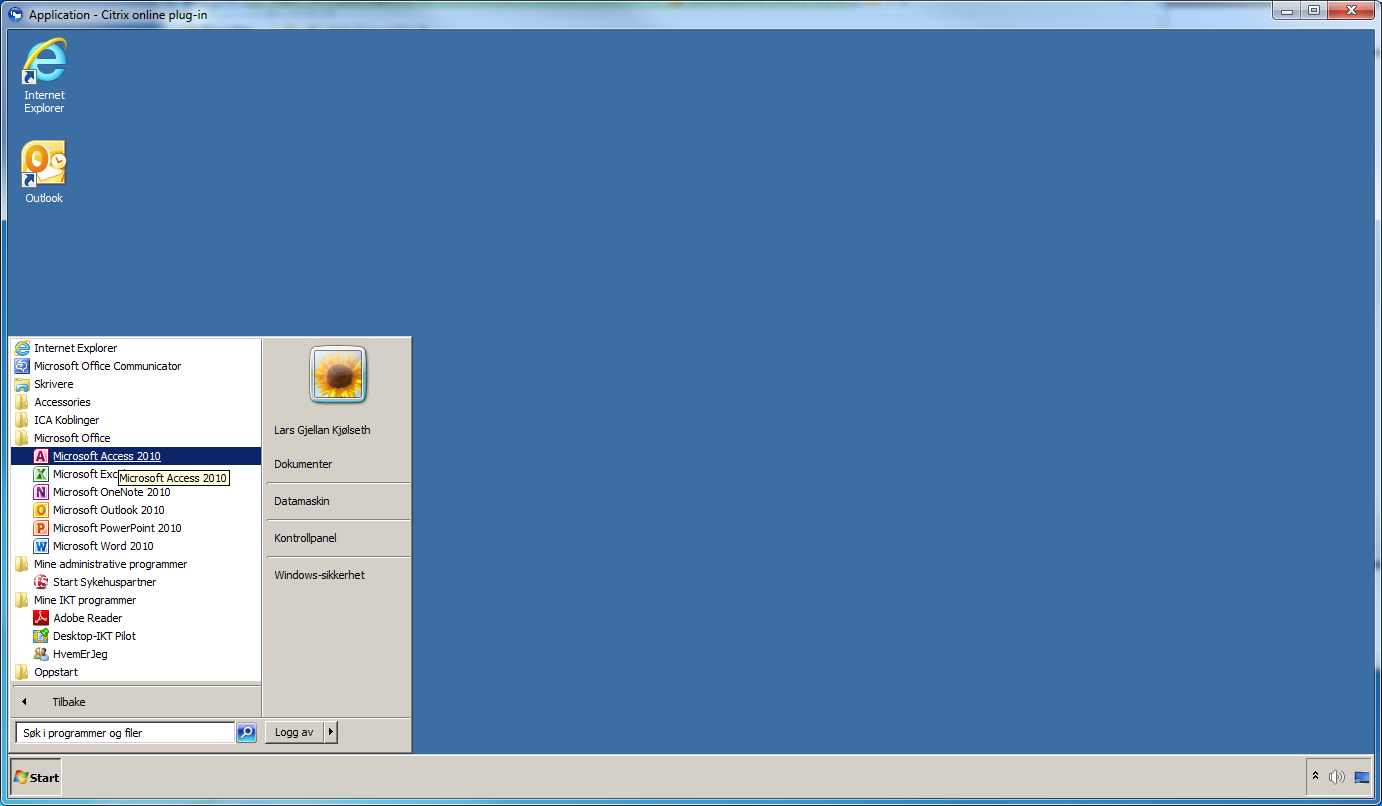
Task: Click the Adobe Reader icon
Action: tap(41, 618)
